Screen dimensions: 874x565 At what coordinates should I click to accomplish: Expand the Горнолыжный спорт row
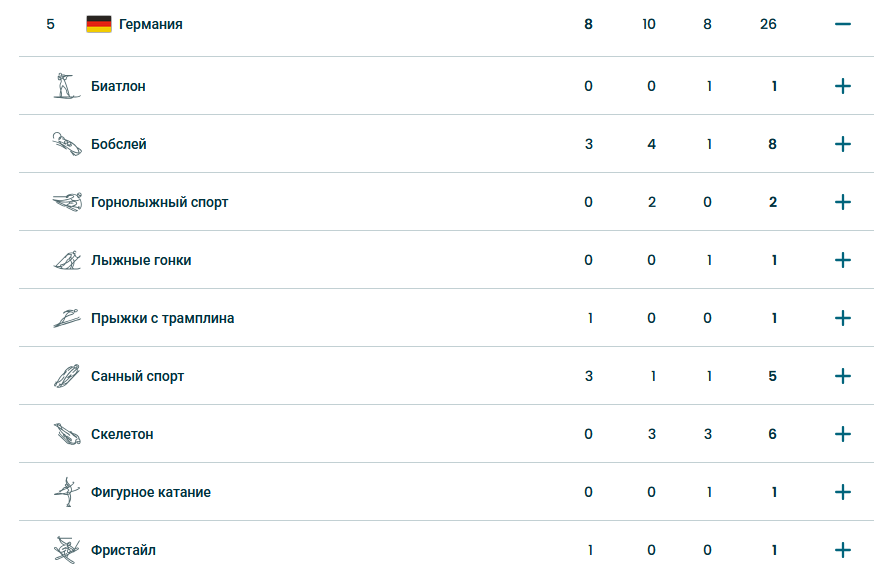click(843, 202)
